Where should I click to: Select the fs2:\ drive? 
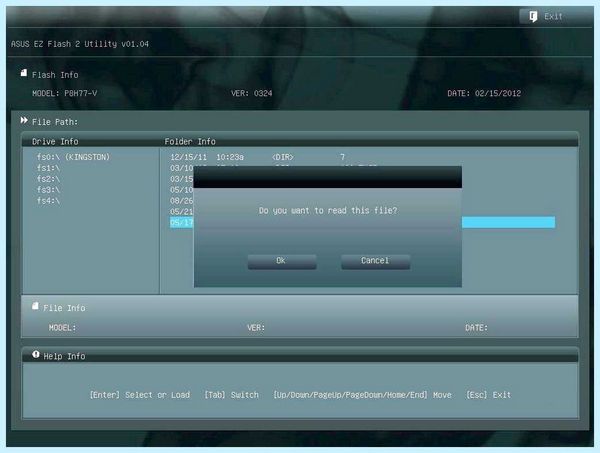pyautogui.click(x=48, y=179)
